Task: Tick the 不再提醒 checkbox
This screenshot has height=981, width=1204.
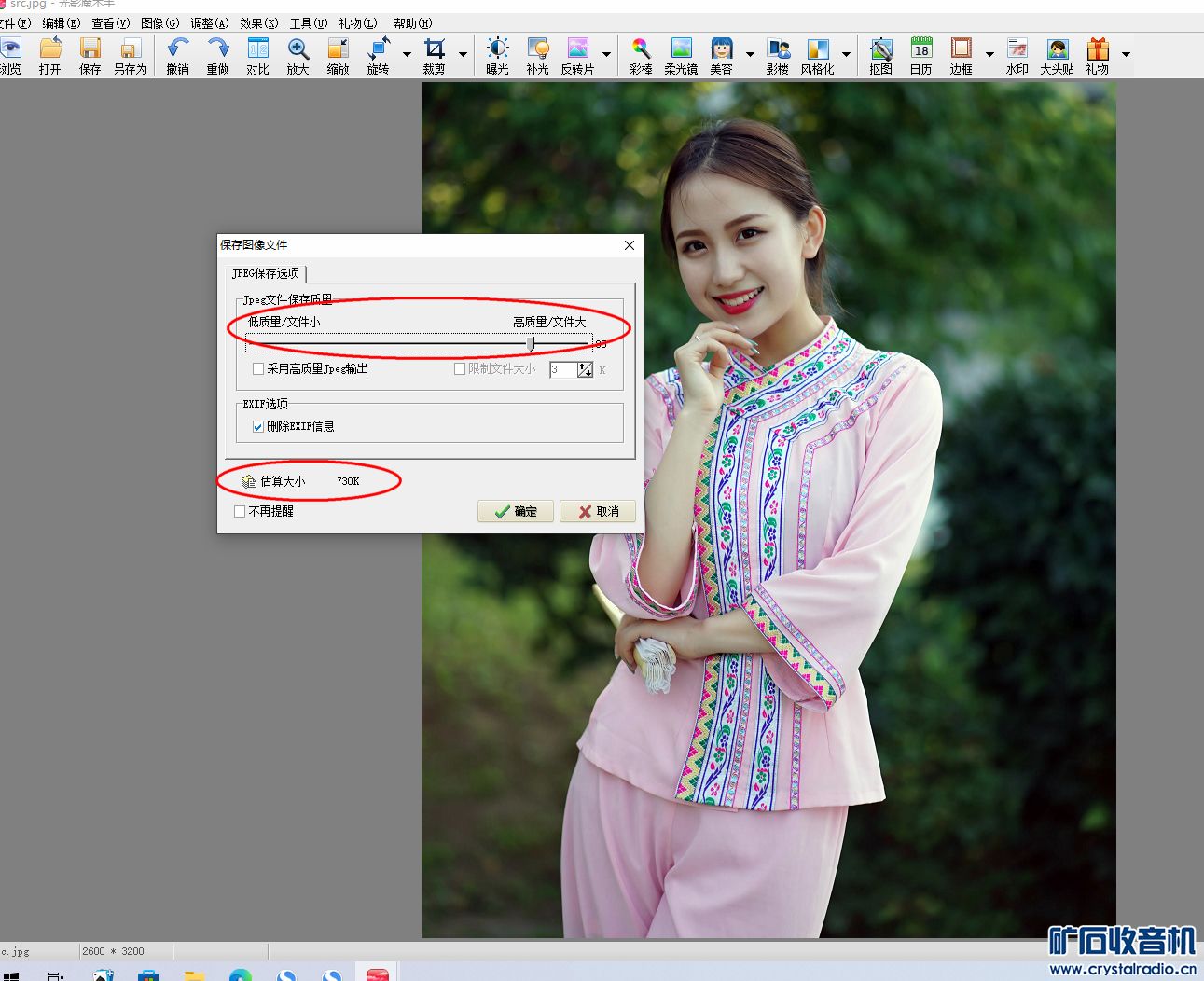Action: pos(240,512)
